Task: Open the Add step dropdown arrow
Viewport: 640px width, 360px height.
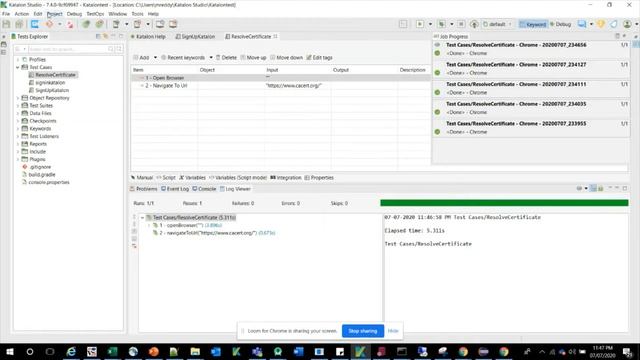Action: (x=155, y=58)
